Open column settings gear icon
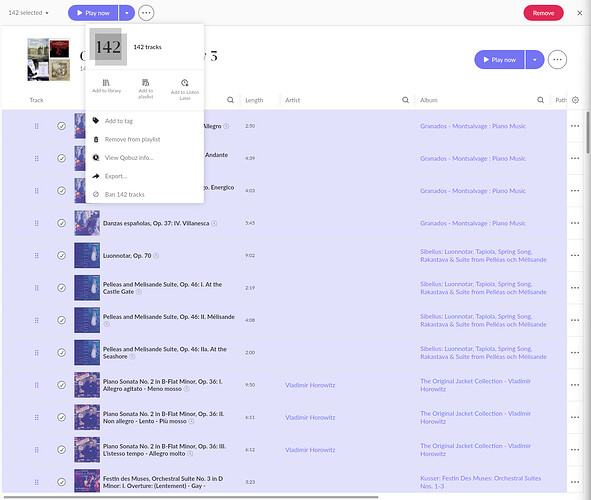The height and width of the screenshot is (500, 591). pos(575,100)
